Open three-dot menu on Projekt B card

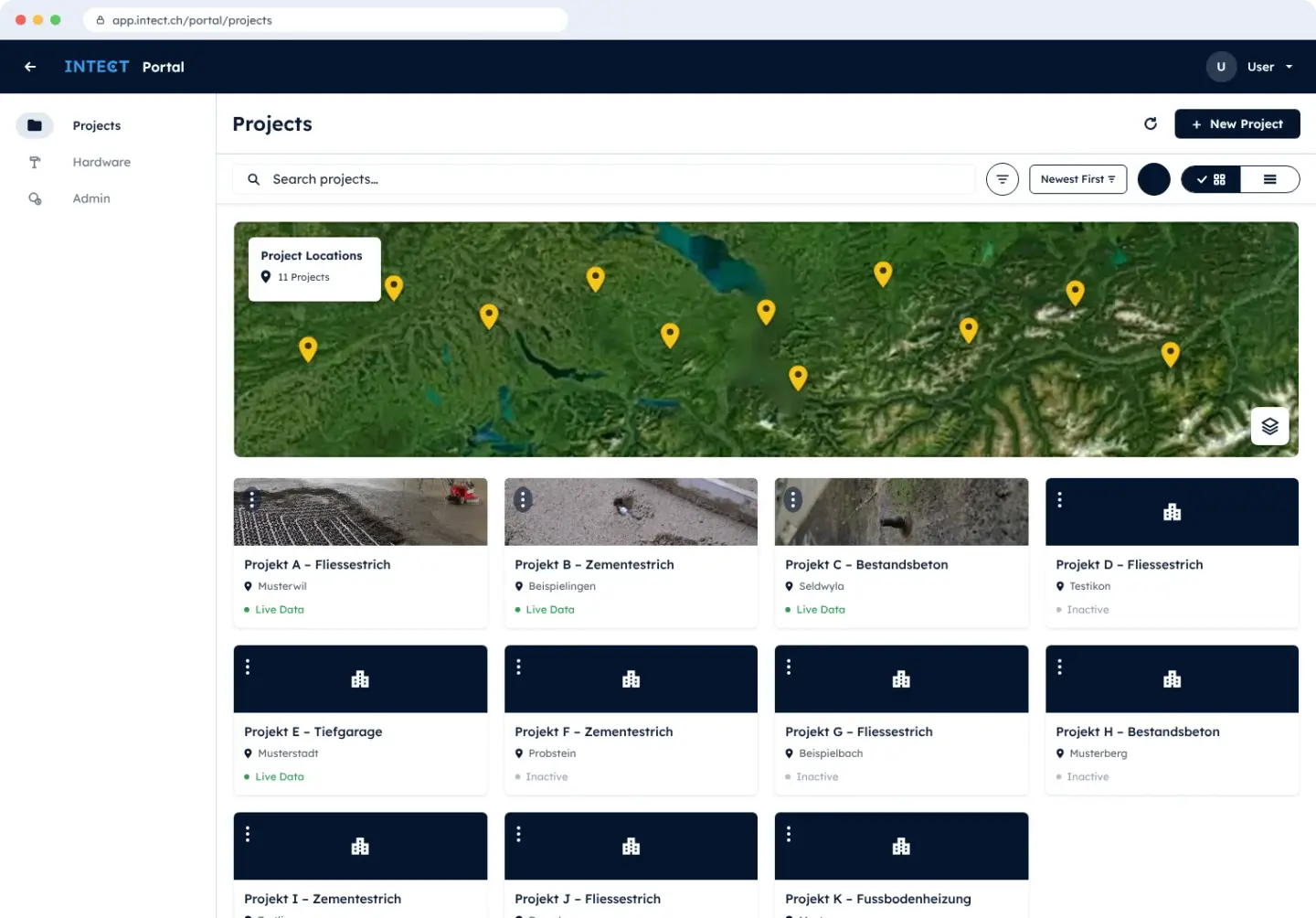(x=523, y=499)
